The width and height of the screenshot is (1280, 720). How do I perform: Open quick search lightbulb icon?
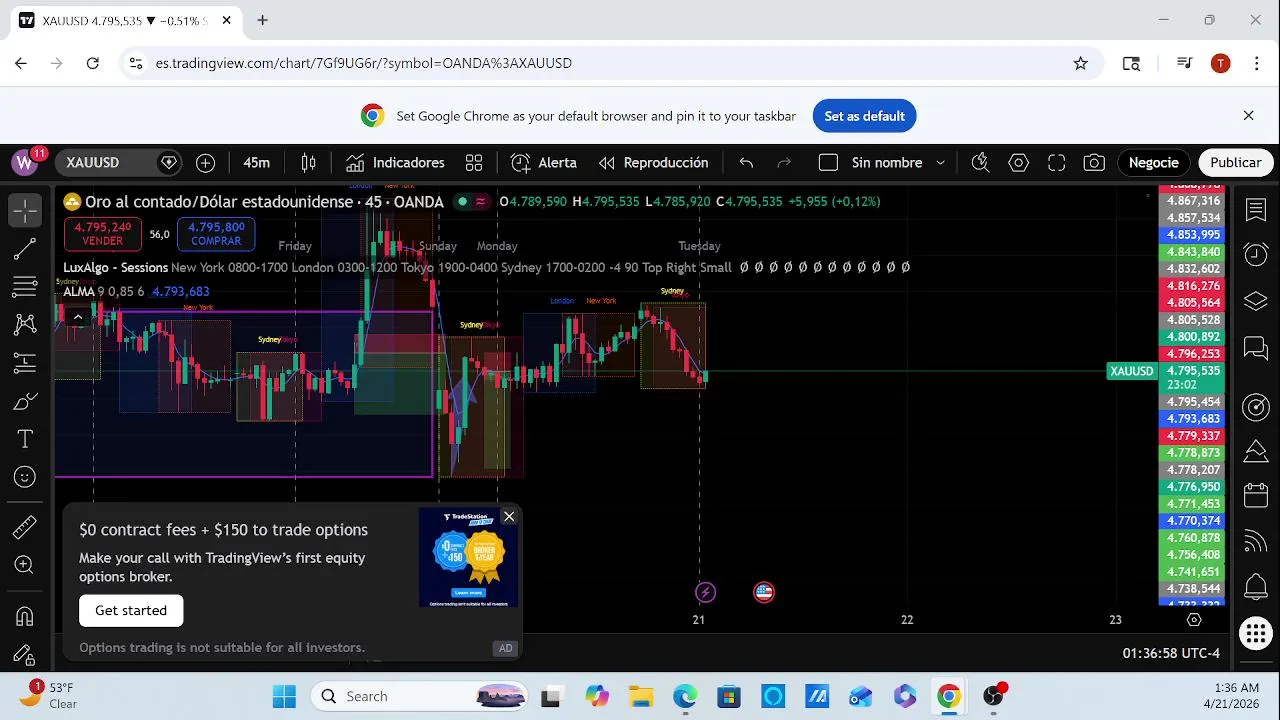click(980, 162)
